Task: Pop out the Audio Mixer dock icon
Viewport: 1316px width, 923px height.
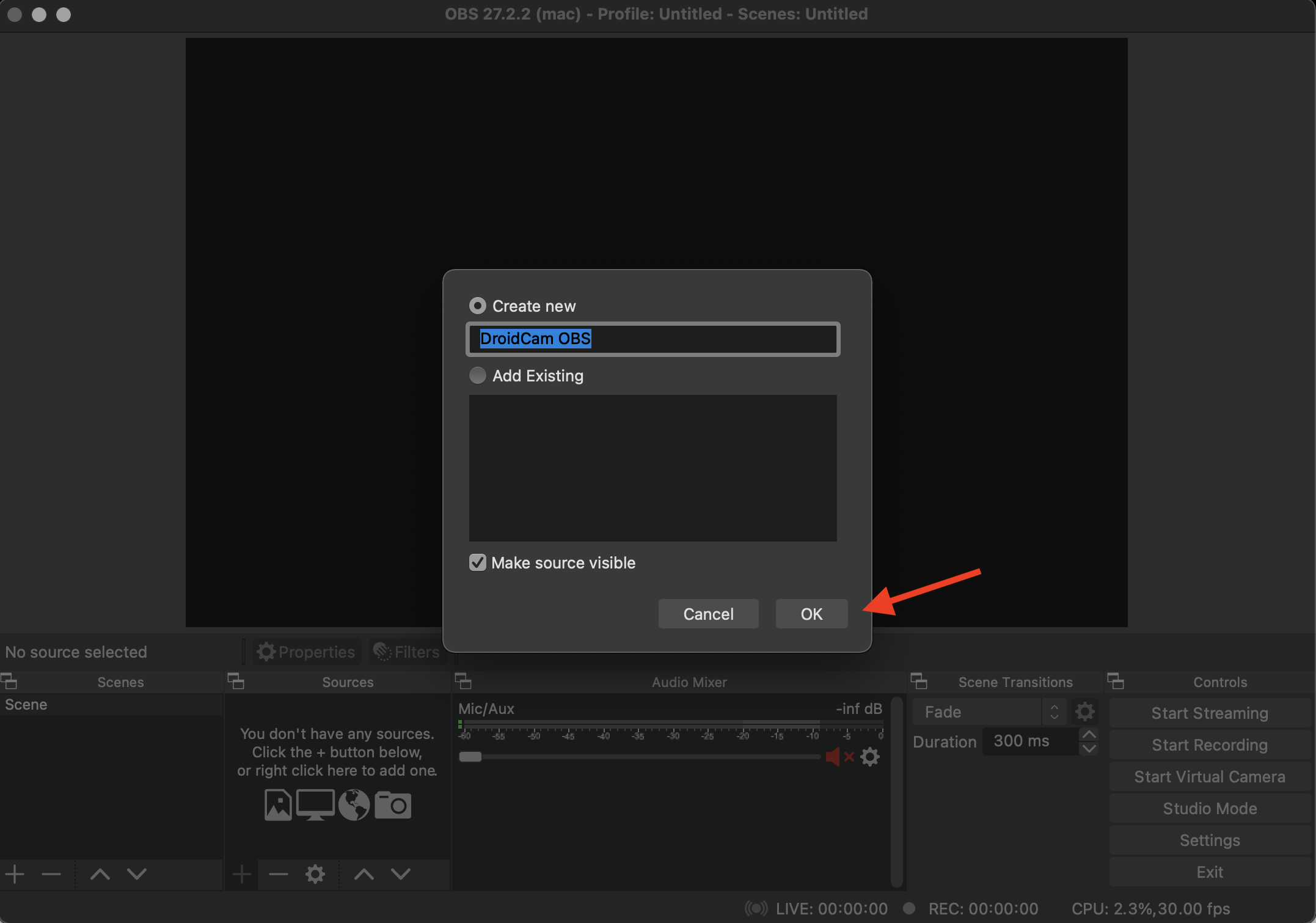Action: tap(463, 681)
